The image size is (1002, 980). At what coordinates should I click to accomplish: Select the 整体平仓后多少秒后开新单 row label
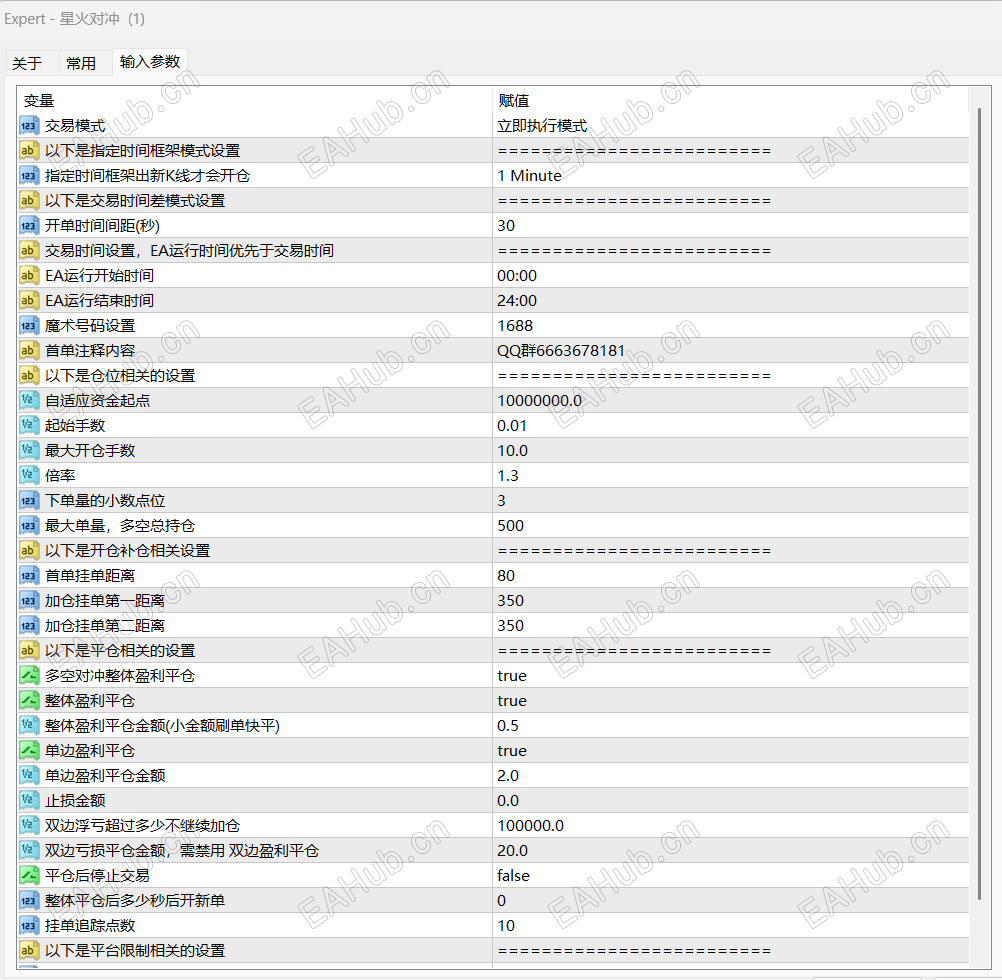(x=135, y=901)
